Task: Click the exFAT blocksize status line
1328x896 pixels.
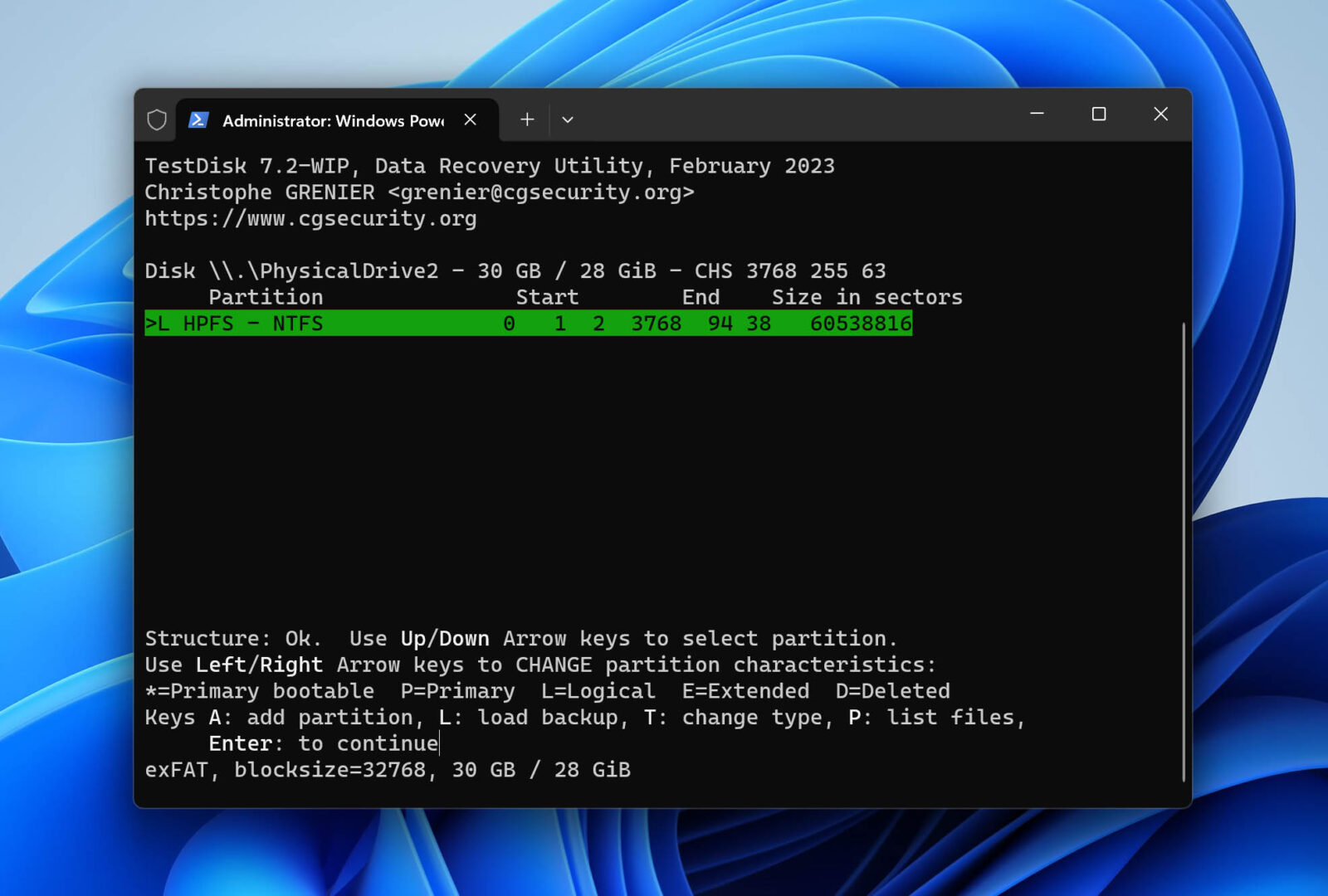Action: tap(388, 769)
